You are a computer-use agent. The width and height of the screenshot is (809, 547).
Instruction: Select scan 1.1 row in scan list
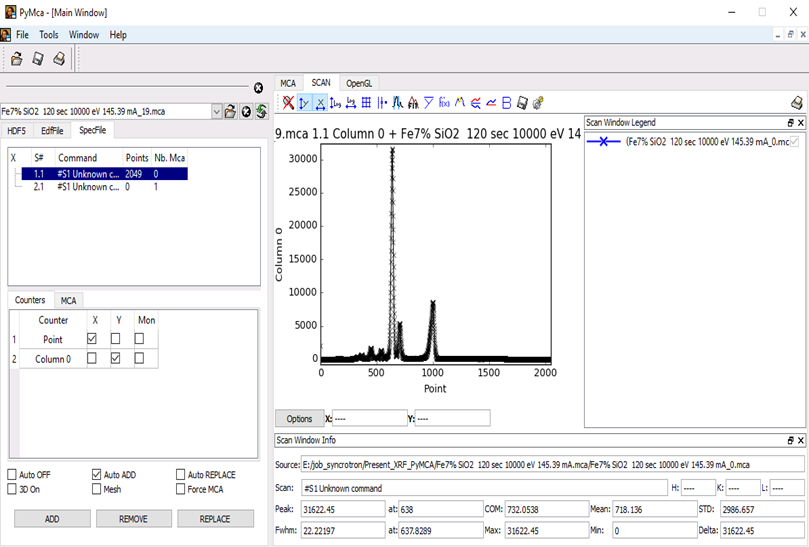104,174
